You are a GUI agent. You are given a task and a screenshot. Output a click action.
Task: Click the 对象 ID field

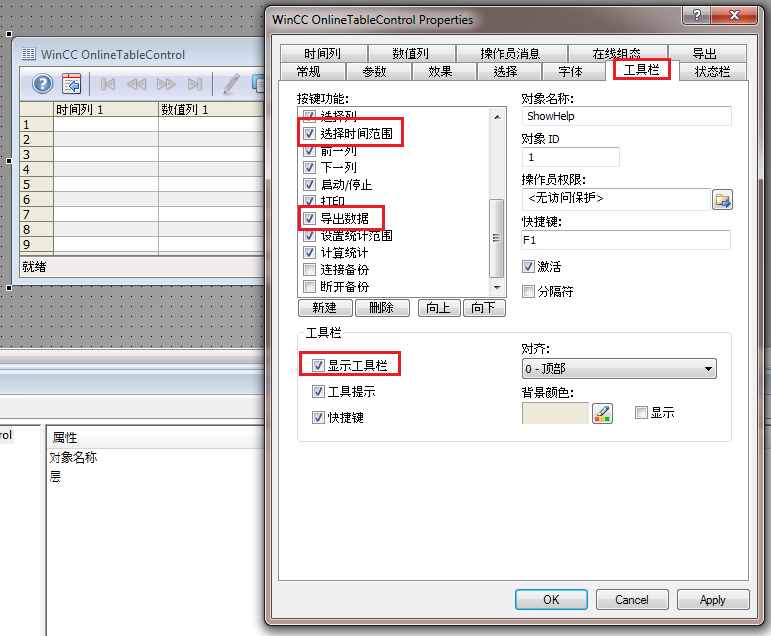[x=570, y=157]
